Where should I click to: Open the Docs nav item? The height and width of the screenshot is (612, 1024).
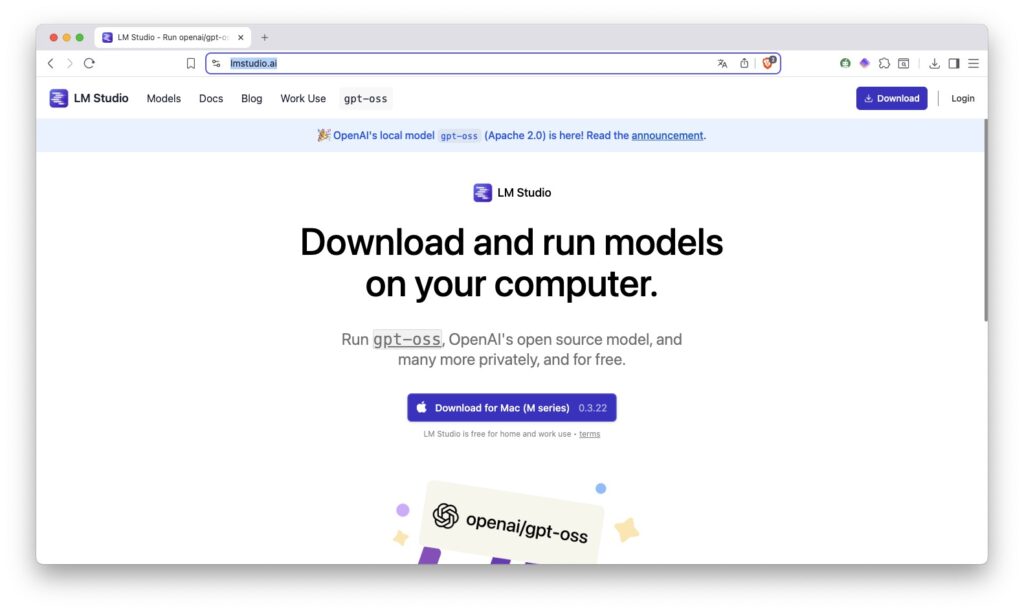[211, 99]
